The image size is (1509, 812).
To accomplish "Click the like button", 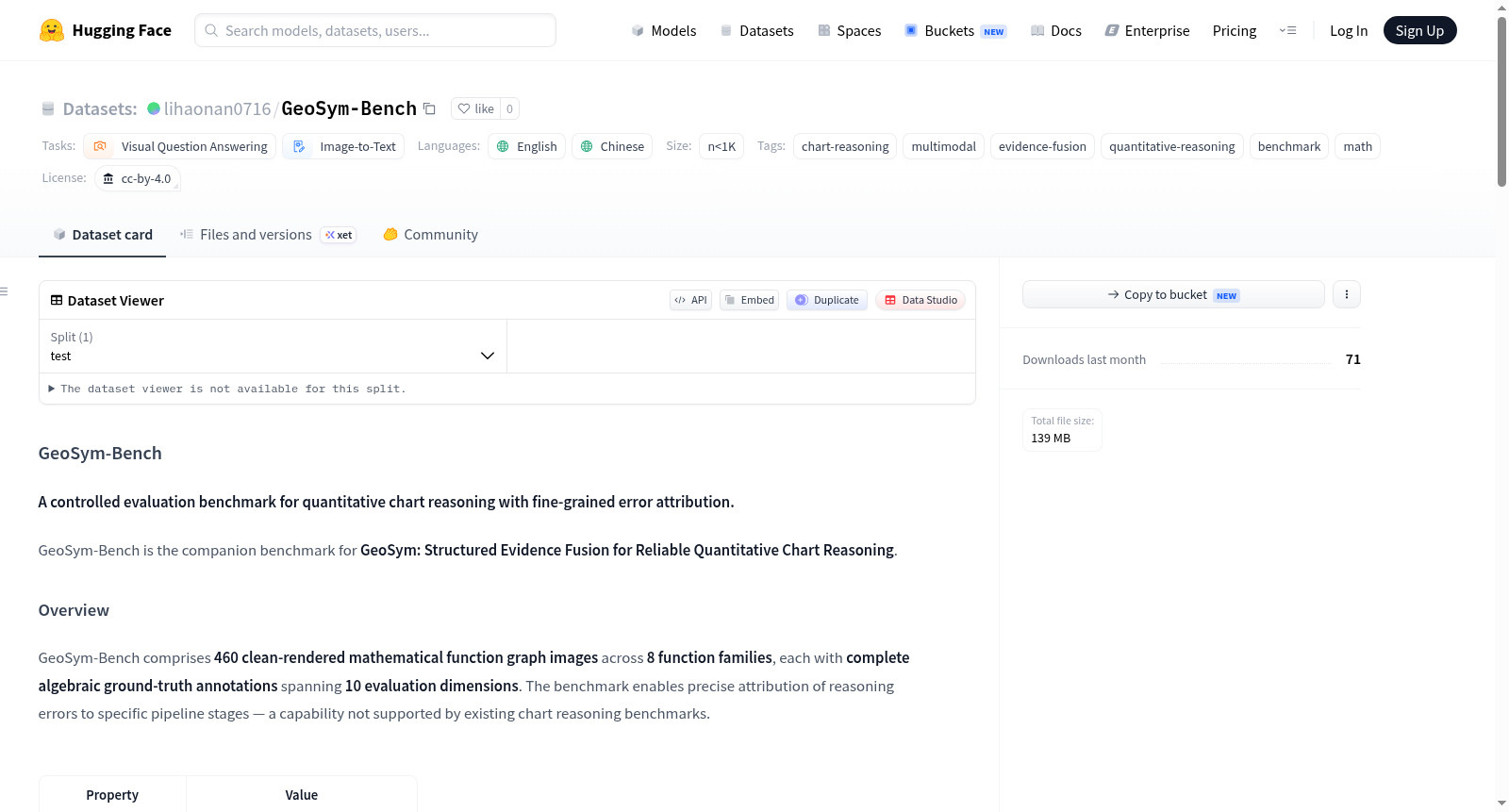I will [x=475, y=108].
